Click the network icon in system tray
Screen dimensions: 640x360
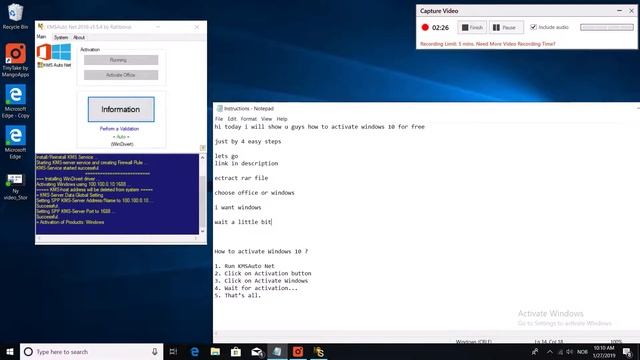click(x=560, y=352)
